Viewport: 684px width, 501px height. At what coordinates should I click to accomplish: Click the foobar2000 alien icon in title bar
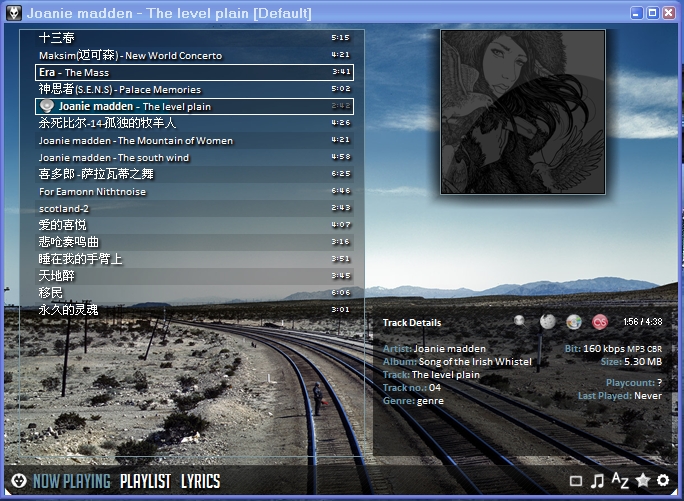coord(14,13)
